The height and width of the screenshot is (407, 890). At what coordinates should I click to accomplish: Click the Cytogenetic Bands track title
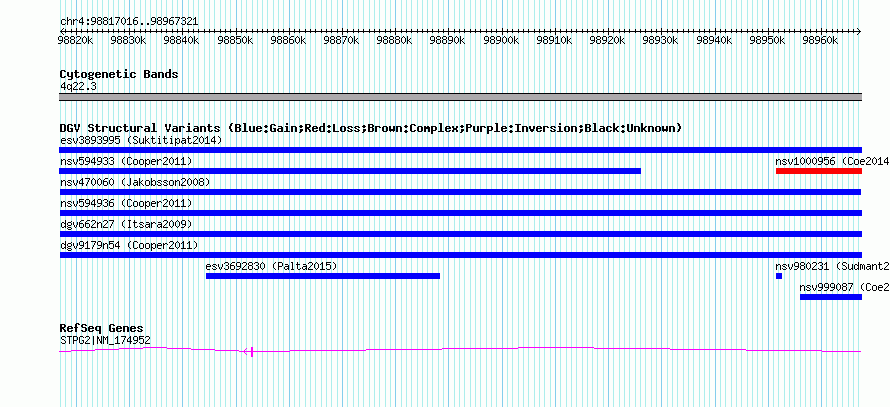click(x=119, y=74)
